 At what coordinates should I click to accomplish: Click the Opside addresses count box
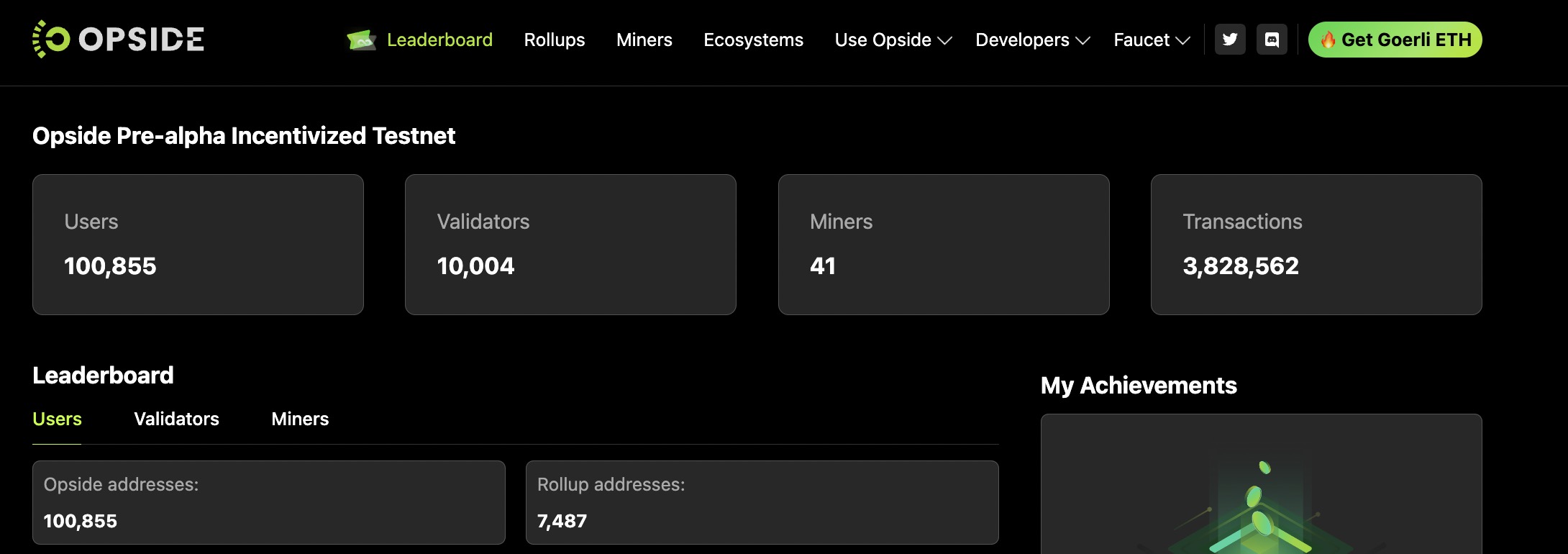coord(269,502)
